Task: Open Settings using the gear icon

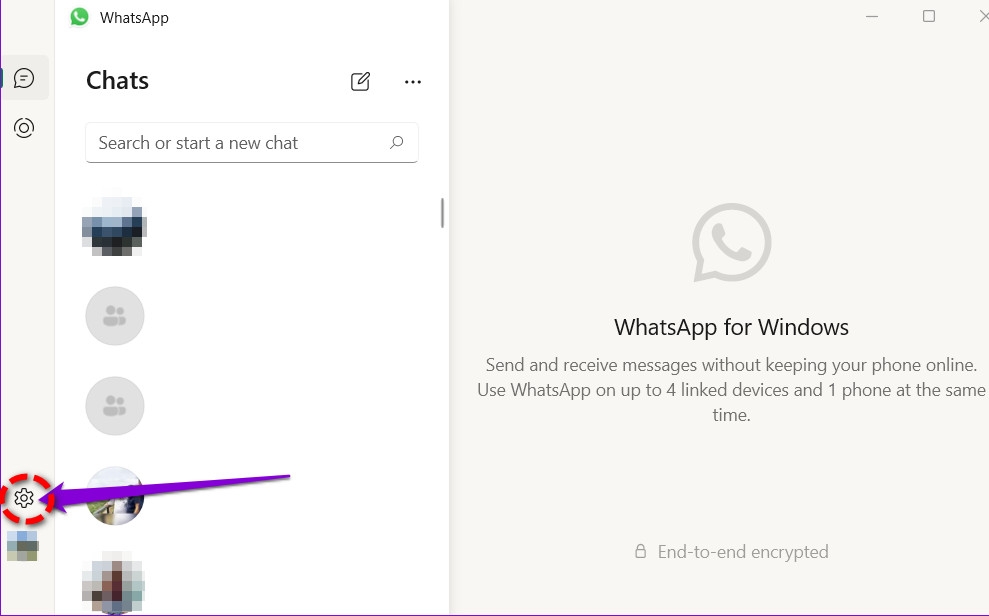Action: point(24,497)
